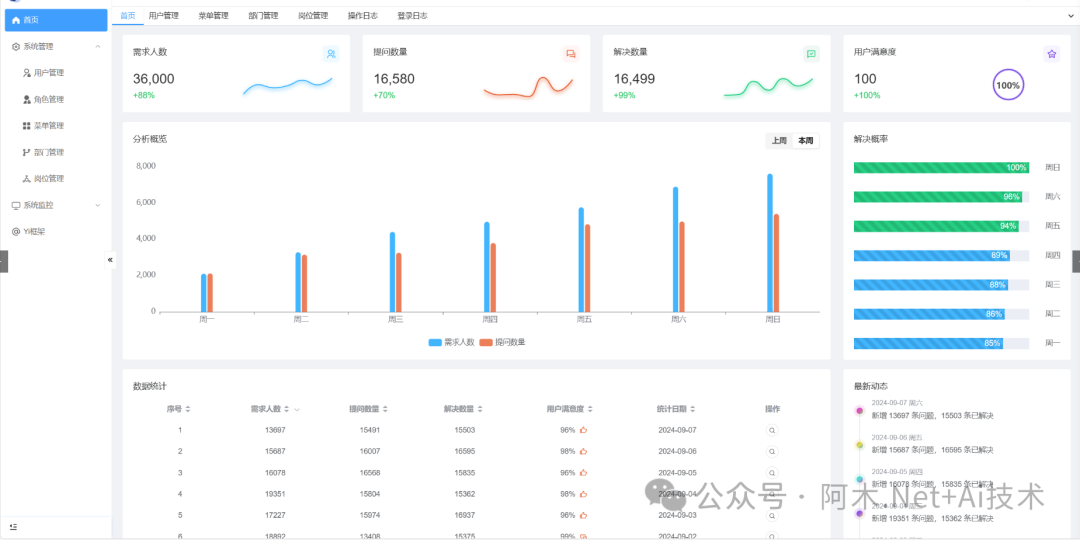Click value 16,580 in 提问数量 card
This screenshot has width=1080, height=540.
(x=394, y=79)
